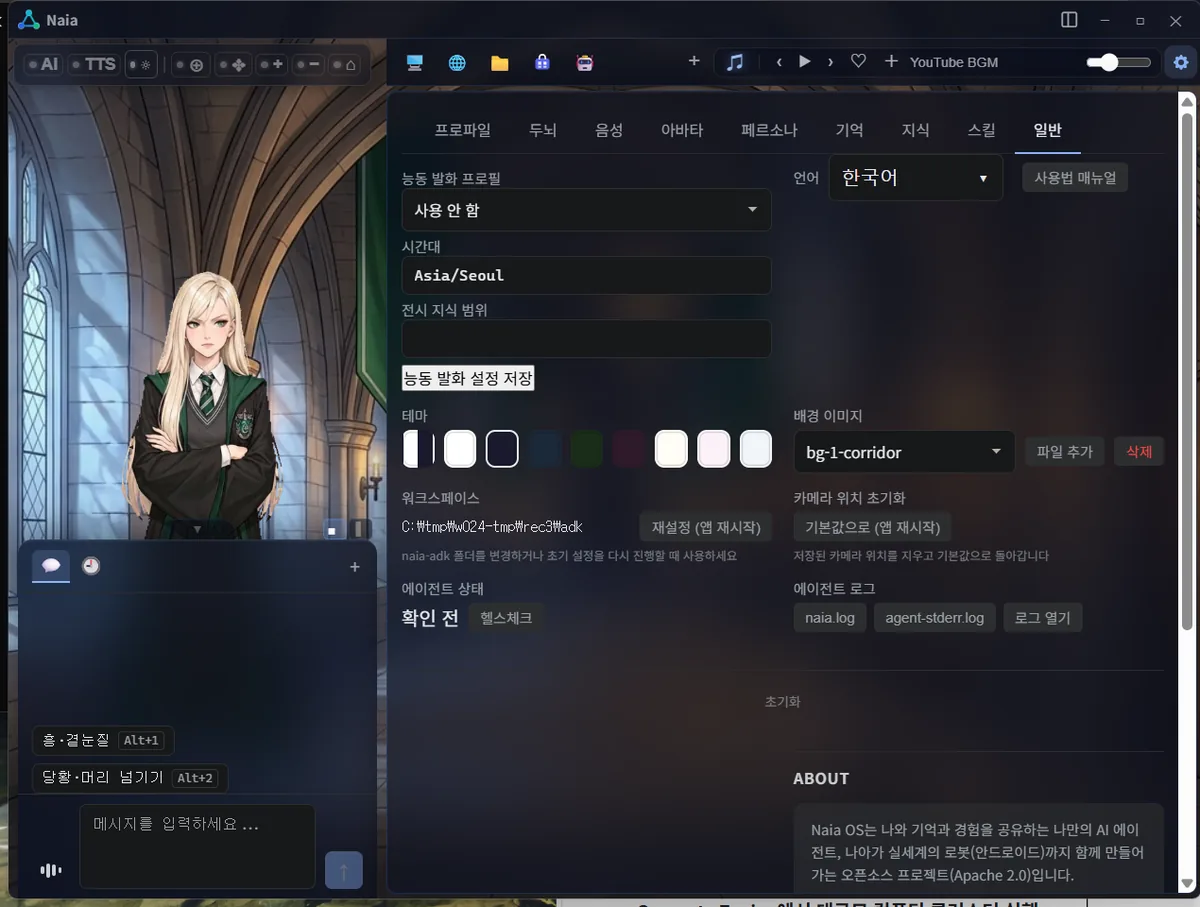Click the four-arrow move icon in avatar toolbar
Image resolution: width=1200 pixels, height=907 pixels.
(x=233, y=65)
